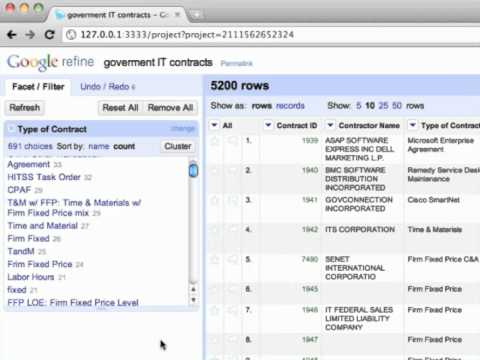Star row 1 with contract 1939

[215, 141]
